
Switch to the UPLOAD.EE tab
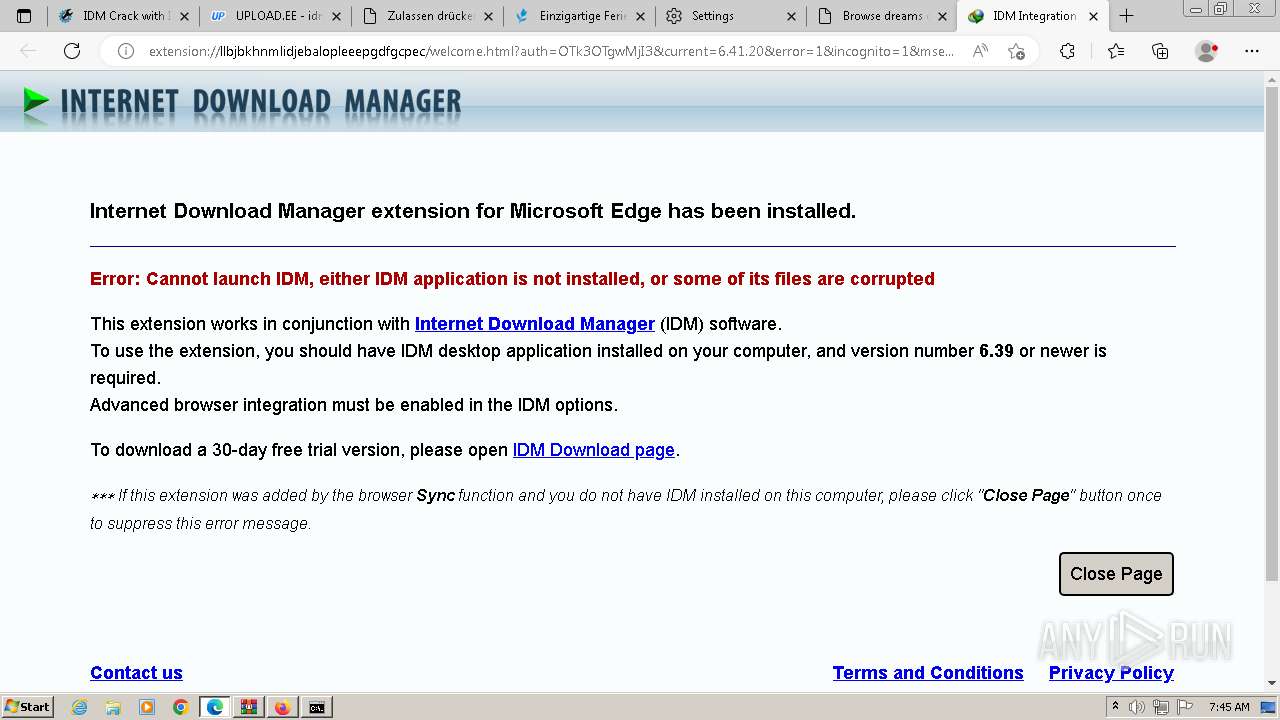(x=275, y=16)
